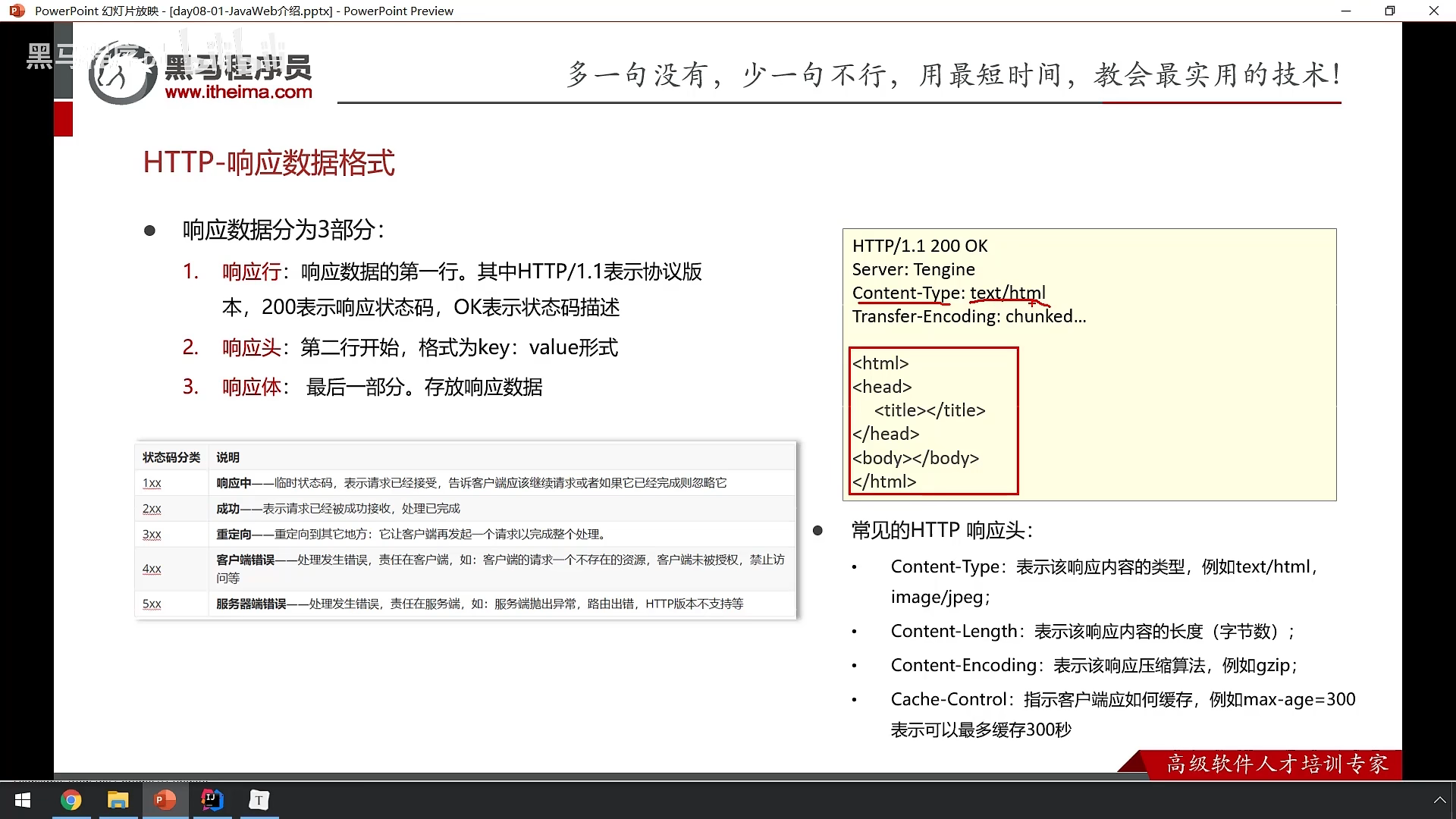Screen dimensions: 1456x819
Task: Switch to Google Chrome in taskbar
Action: coord(71,800)
